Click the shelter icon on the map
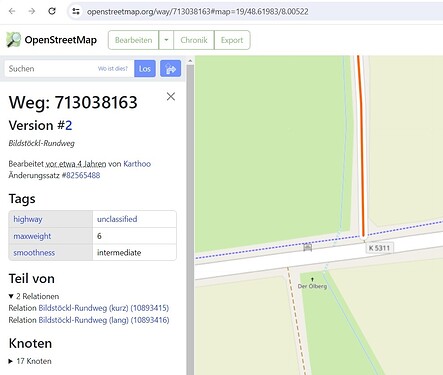Viewport: 443px width, 375px height. point(307,247)
